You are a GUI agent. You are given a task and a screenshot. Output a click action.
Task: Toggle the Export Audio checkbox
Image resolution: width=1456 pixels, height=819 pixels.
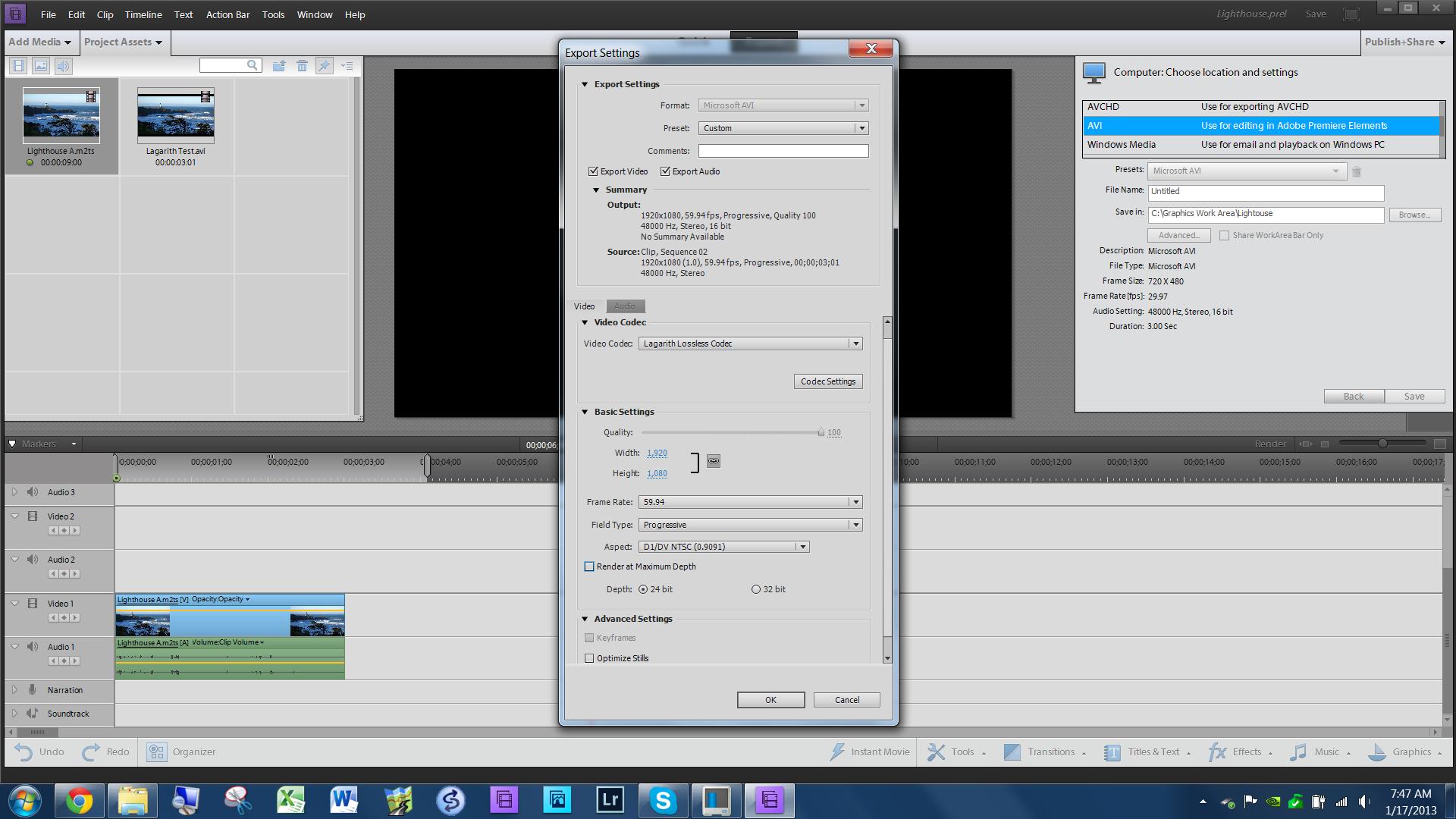tap(665, 171)
